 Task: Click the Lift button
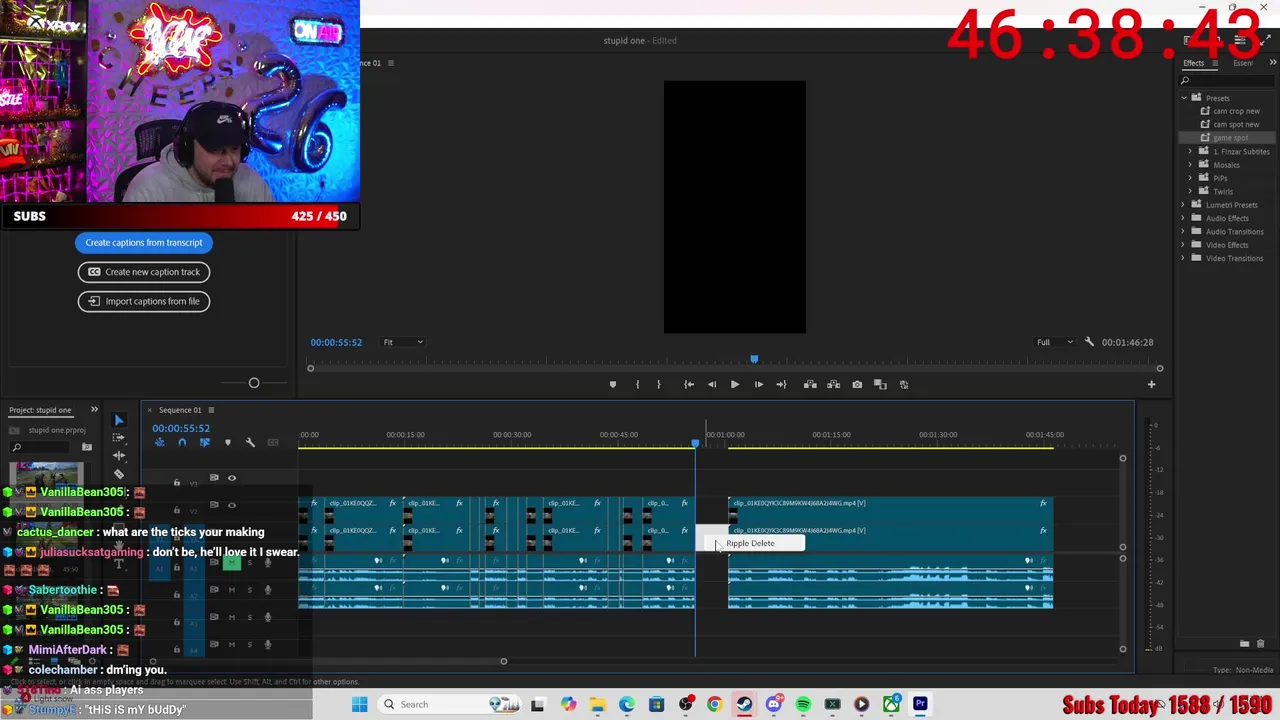tap(810, 385)
